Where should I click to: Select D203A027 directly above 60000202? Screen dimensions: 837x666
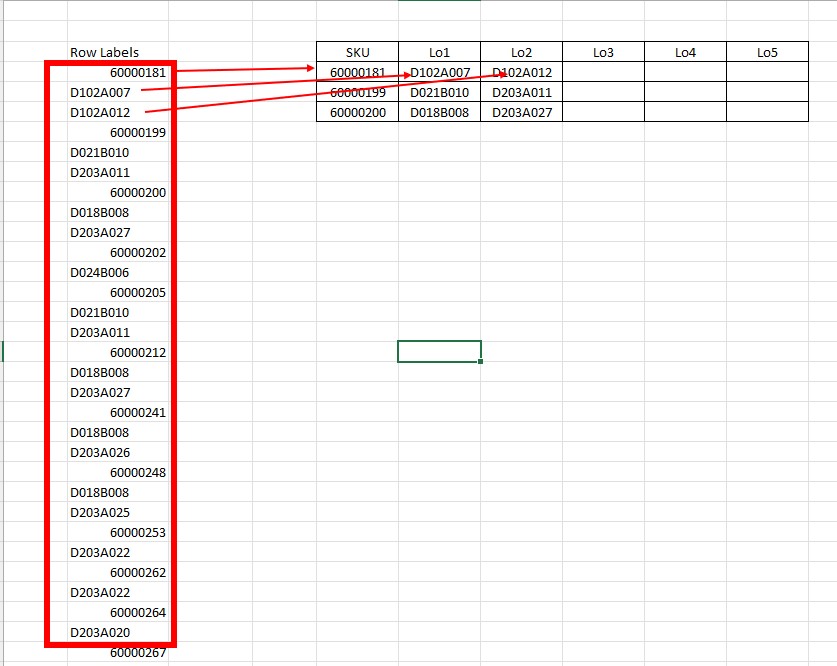click(117, 232)
